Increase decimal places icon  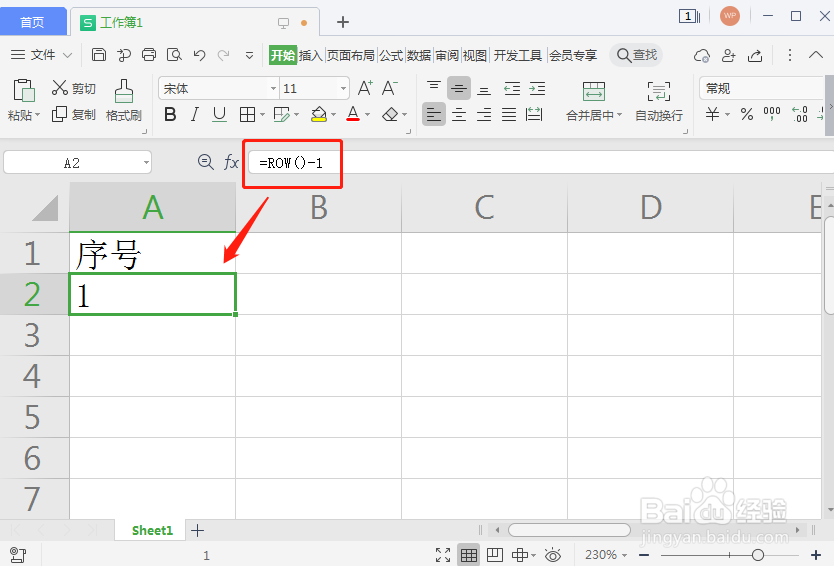tap(800, 114)
